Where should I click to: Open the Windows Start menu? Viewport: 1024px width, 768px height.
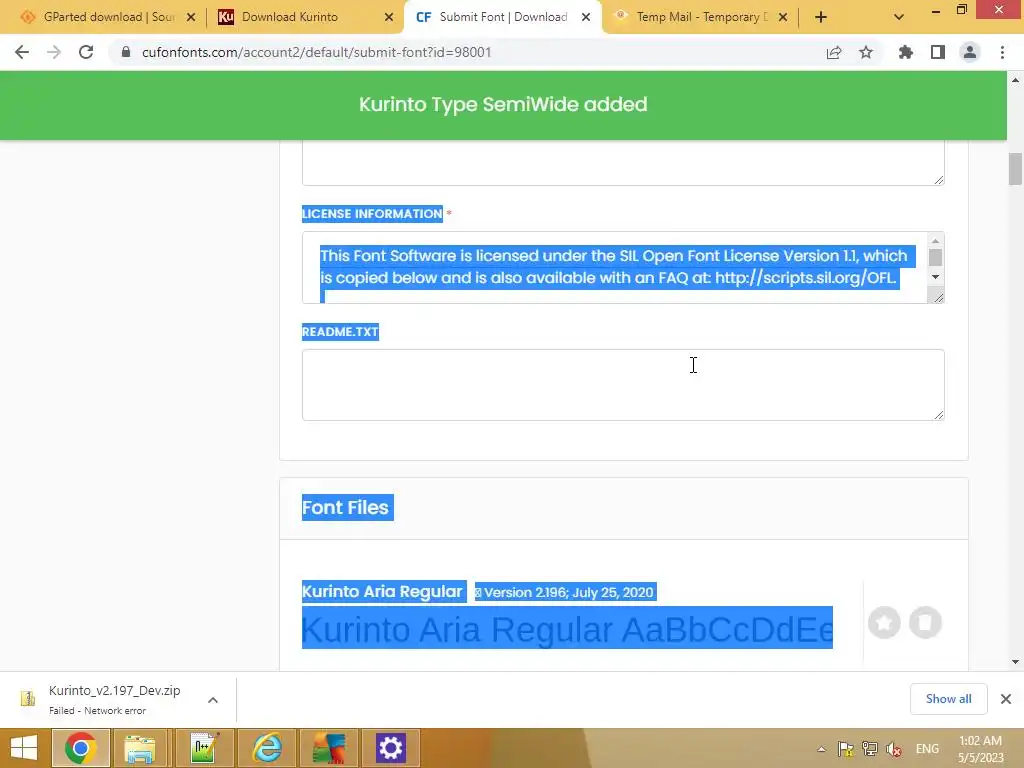coord(24,748)
